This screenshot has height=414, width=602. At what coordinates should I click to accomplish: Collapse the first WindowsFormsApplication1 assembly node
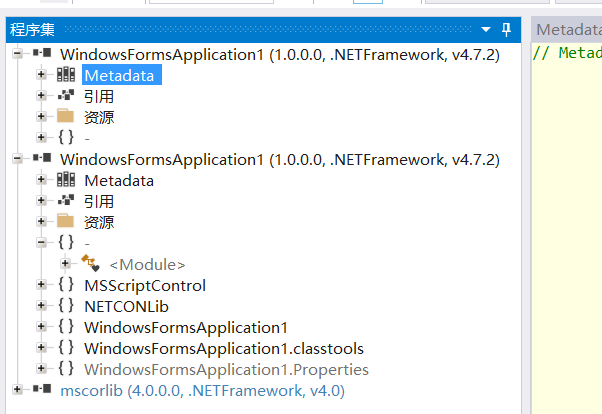(x=17, y=53)
